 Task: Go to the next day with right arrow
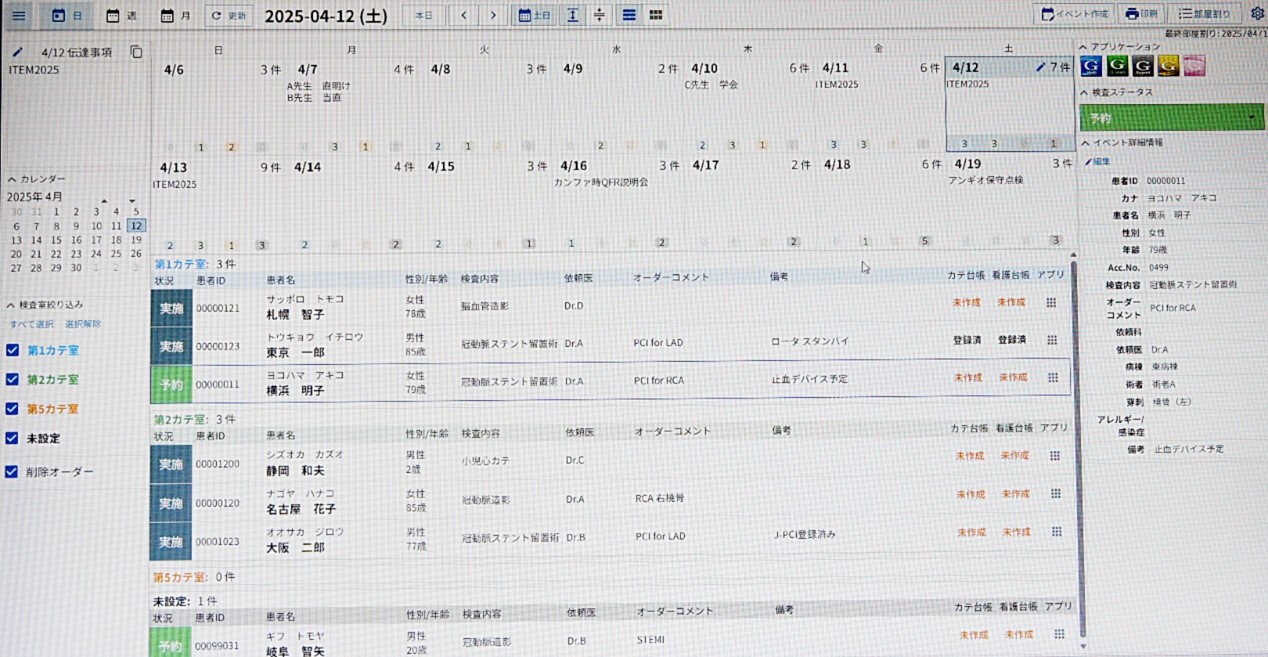(x=493, y=15)
